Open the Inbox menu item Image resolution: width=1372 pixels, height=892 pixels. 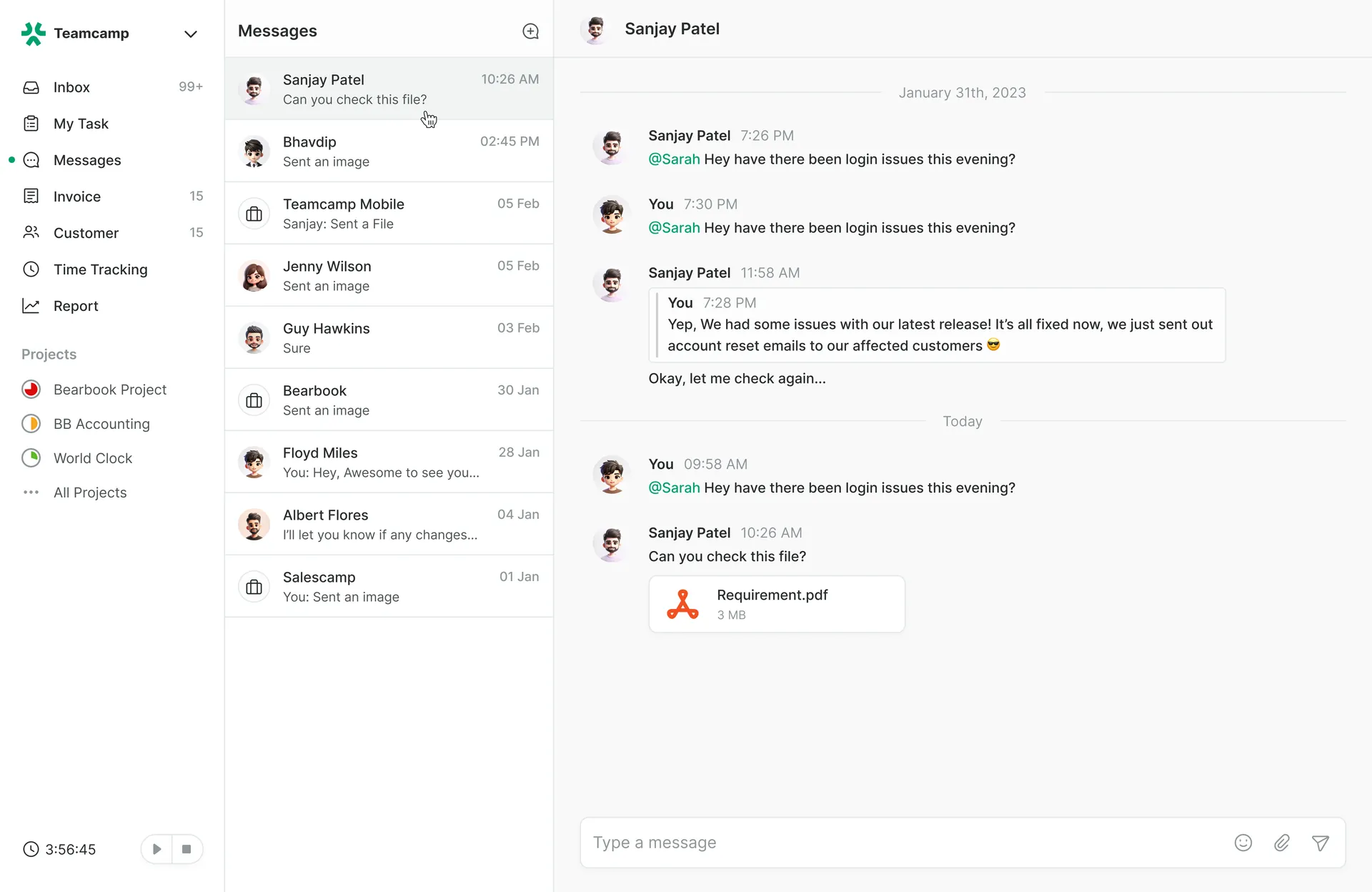[x=71, y=87]
